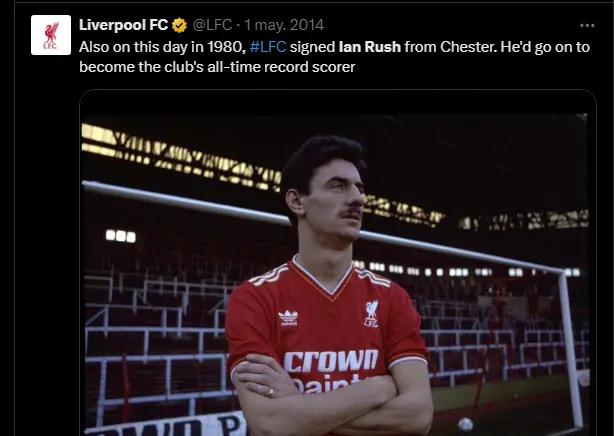Open the @LFC handle link
614x436 pixels.
tap(212, 25)
